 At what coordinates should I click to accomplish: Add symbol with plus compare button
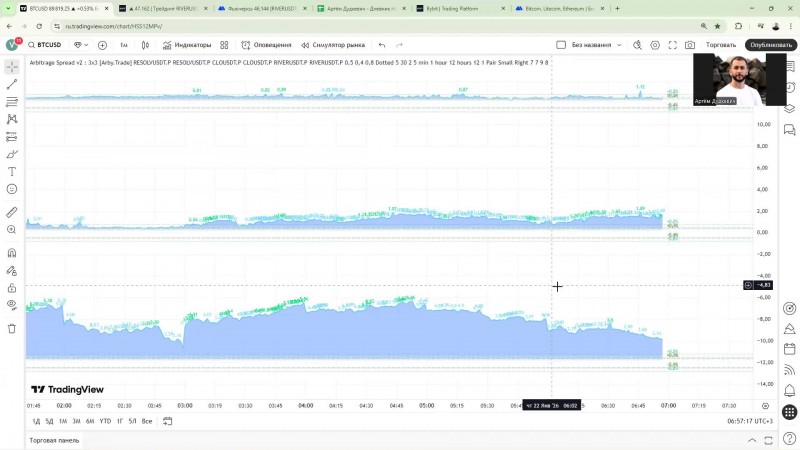tap(102, 45)
